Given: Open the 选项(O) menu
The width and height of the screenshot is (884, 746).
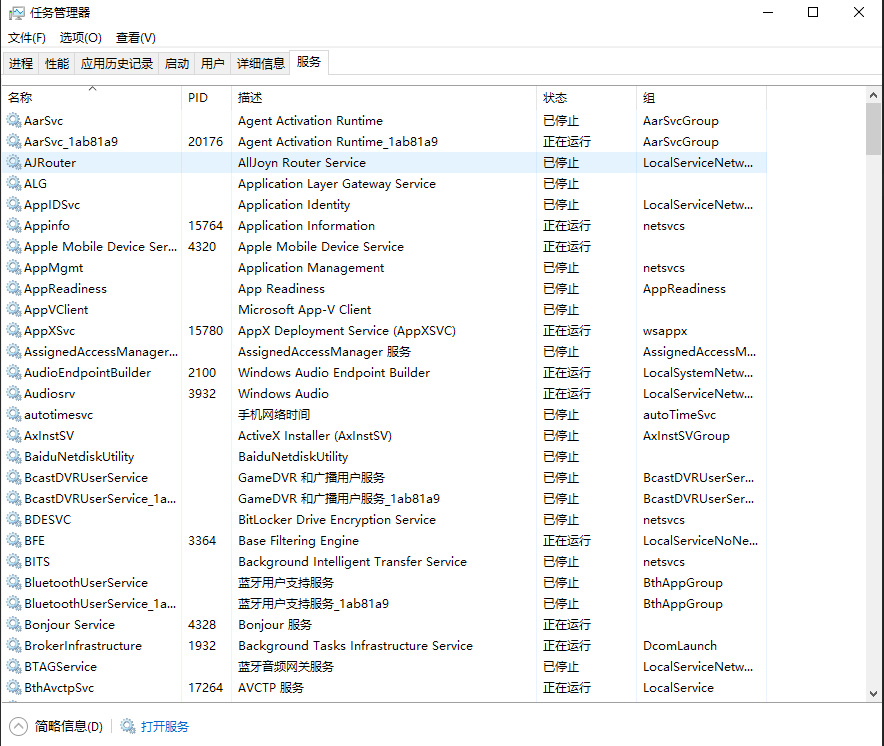Looking at the screenshot, I should click(x=80, y=38).
